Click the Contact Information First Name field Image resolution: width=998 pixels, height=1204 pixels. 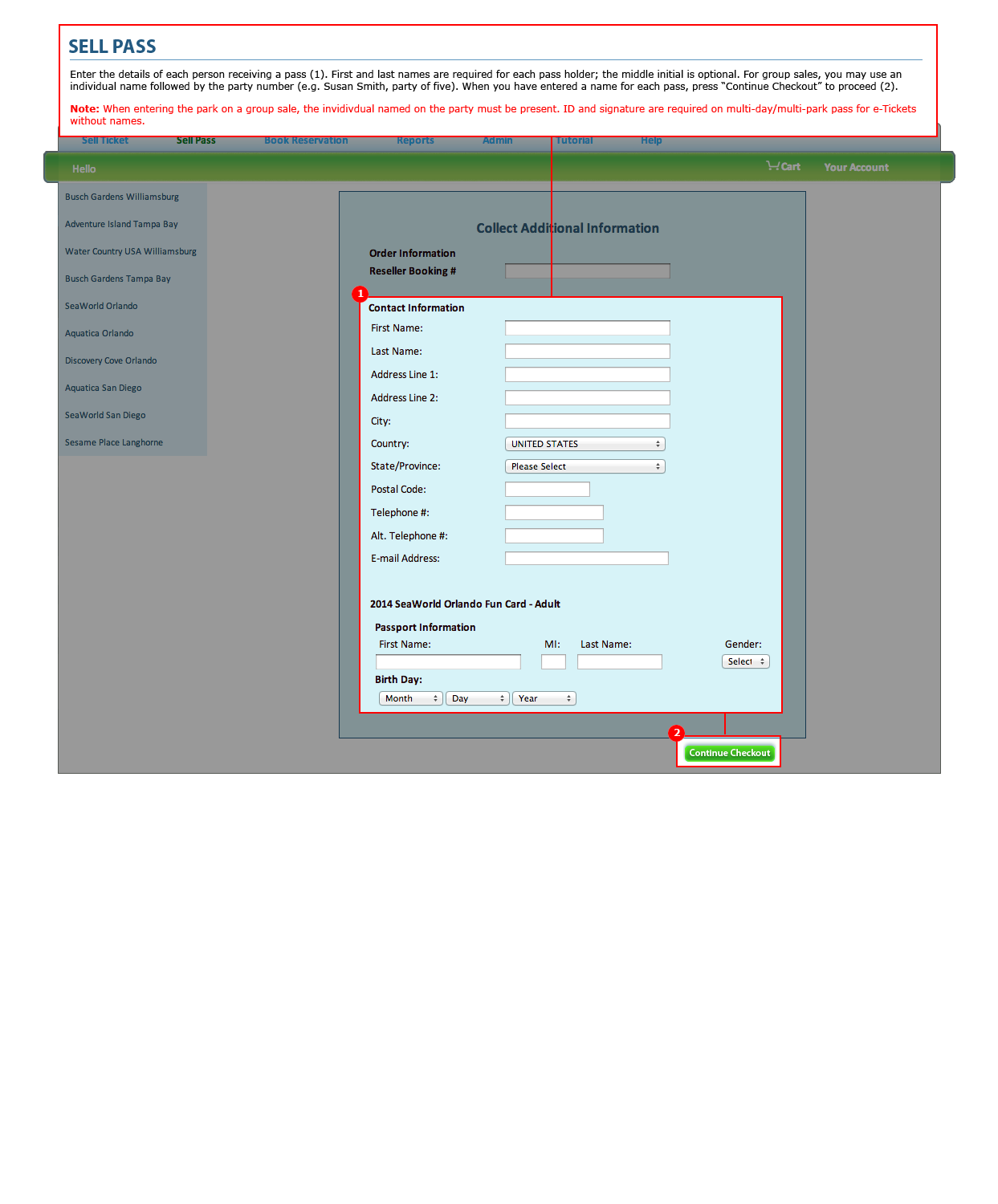point(588,327)
